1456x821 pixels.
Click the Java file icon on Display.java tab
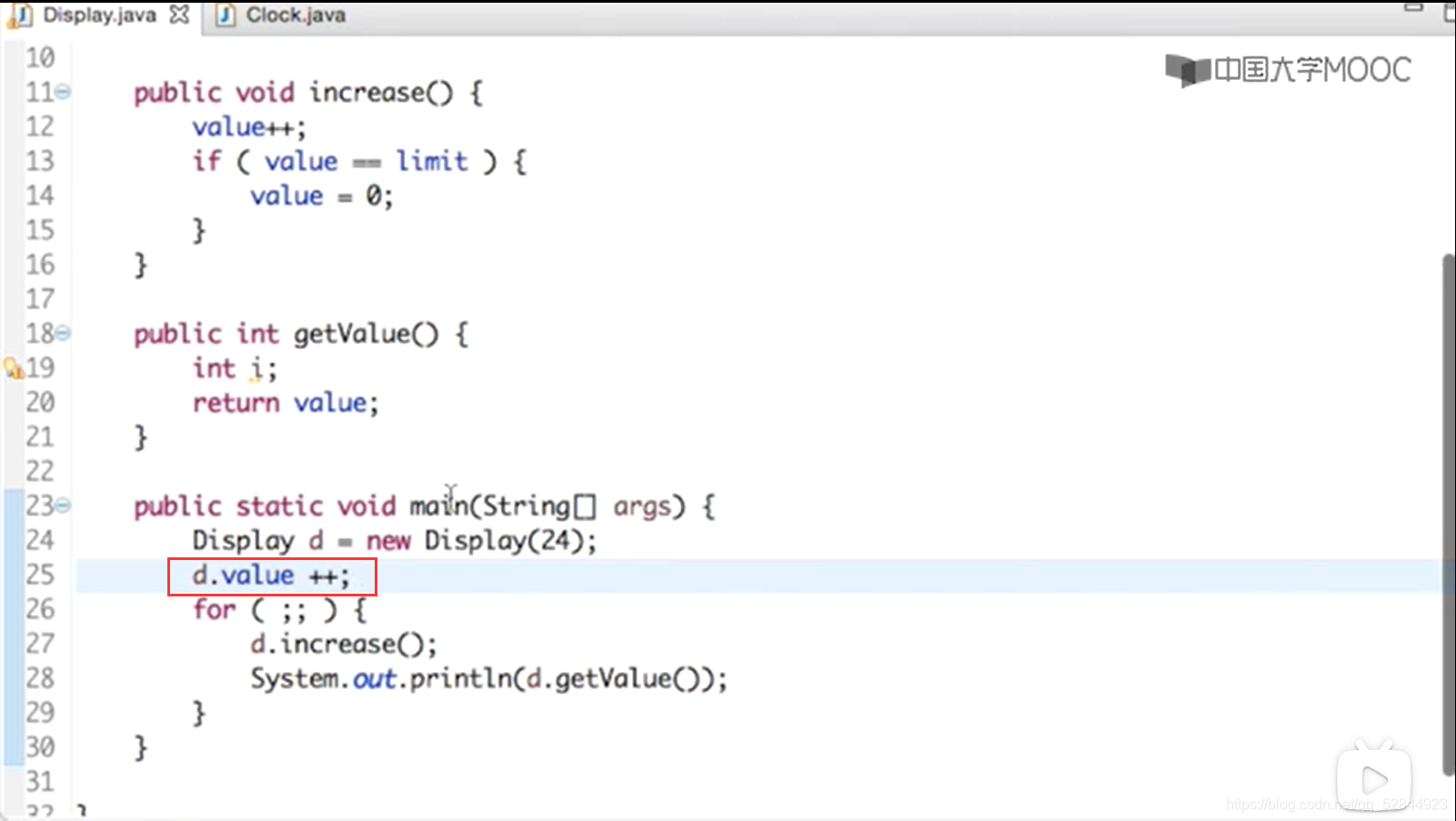(x=21, y=15)
